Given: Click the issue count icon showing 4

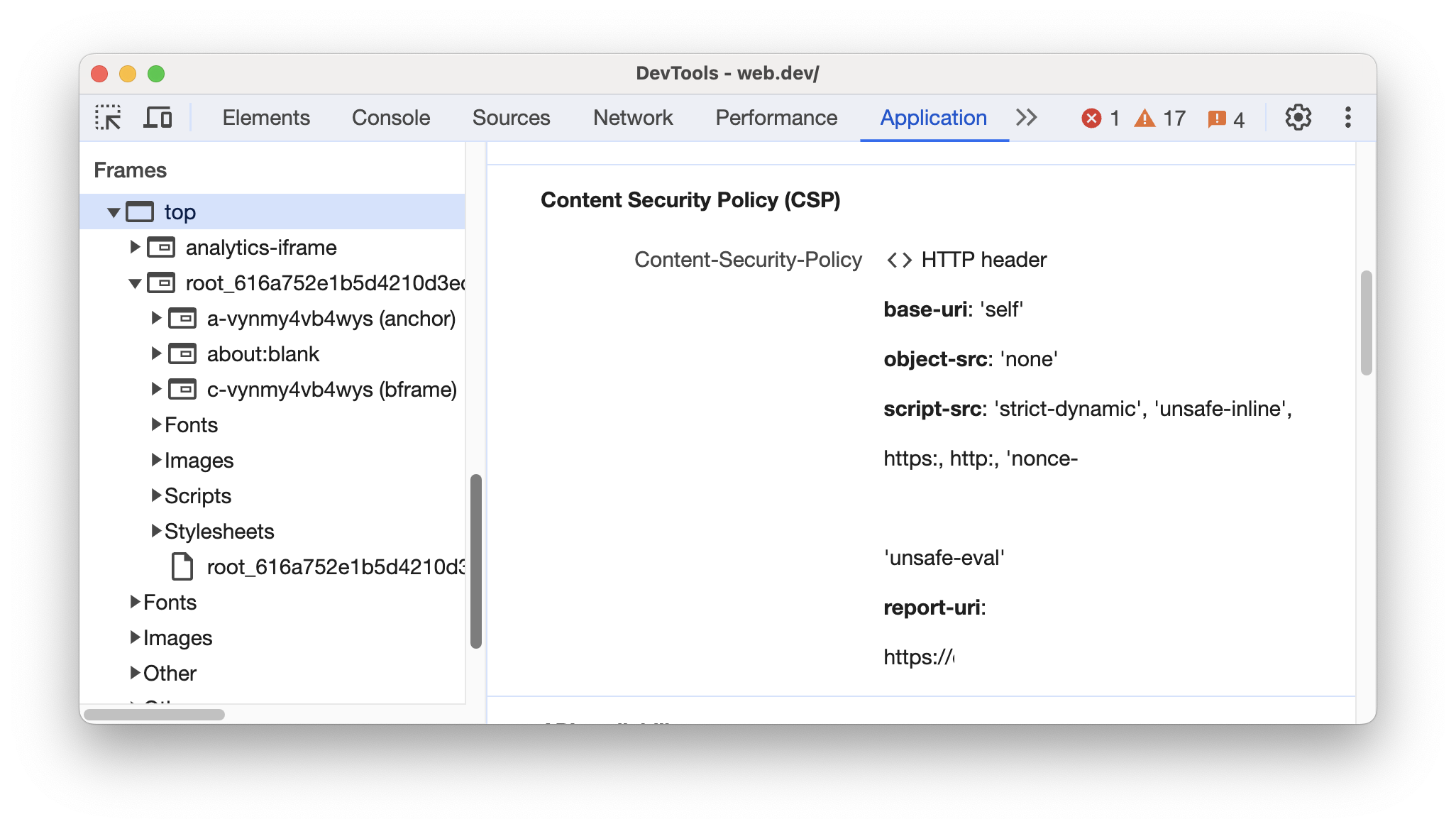Looking at the screenshot, I should click(1231, 117).
